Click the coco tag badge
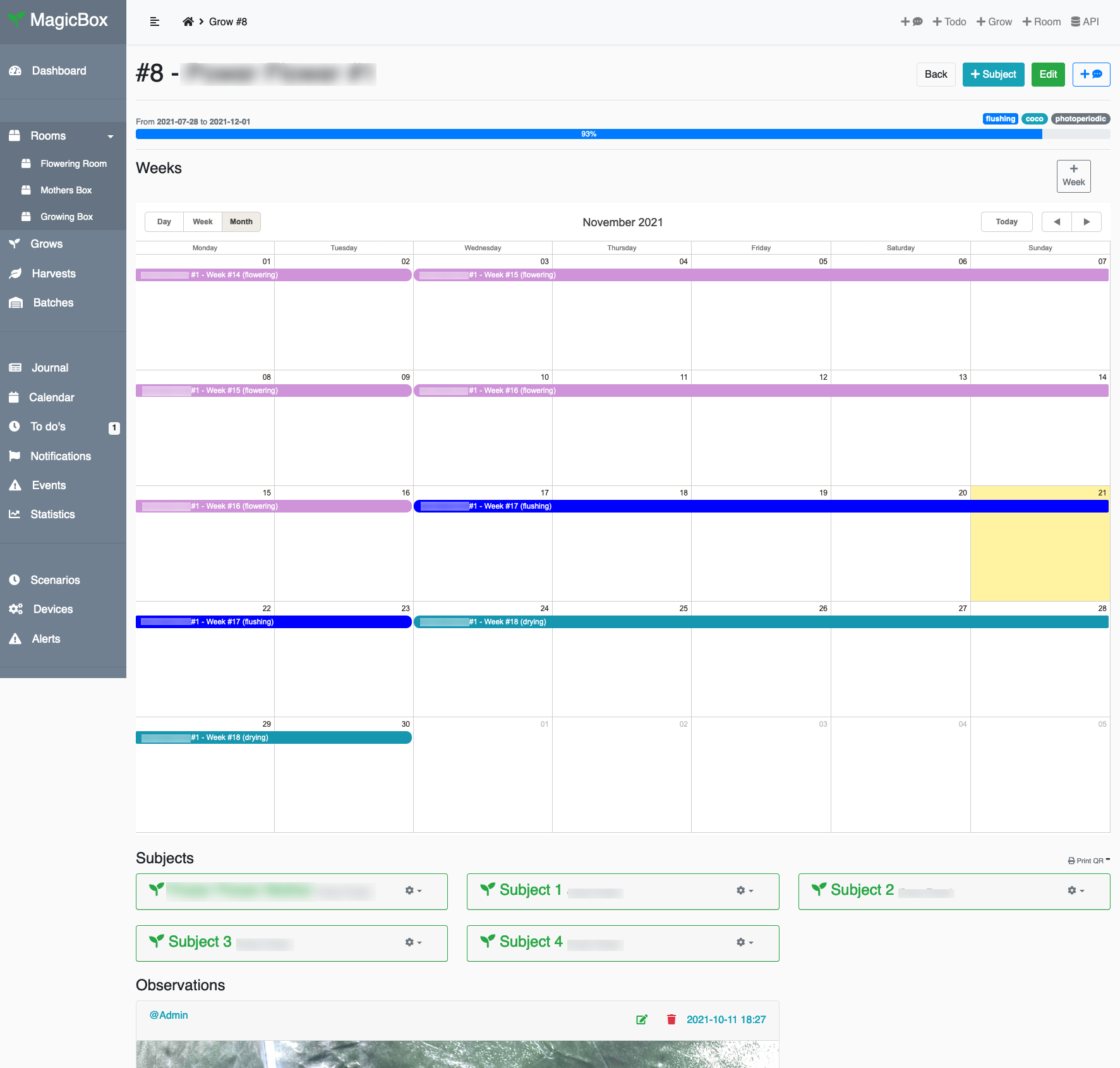The image size is (1120, 1068). (1034, 119)
